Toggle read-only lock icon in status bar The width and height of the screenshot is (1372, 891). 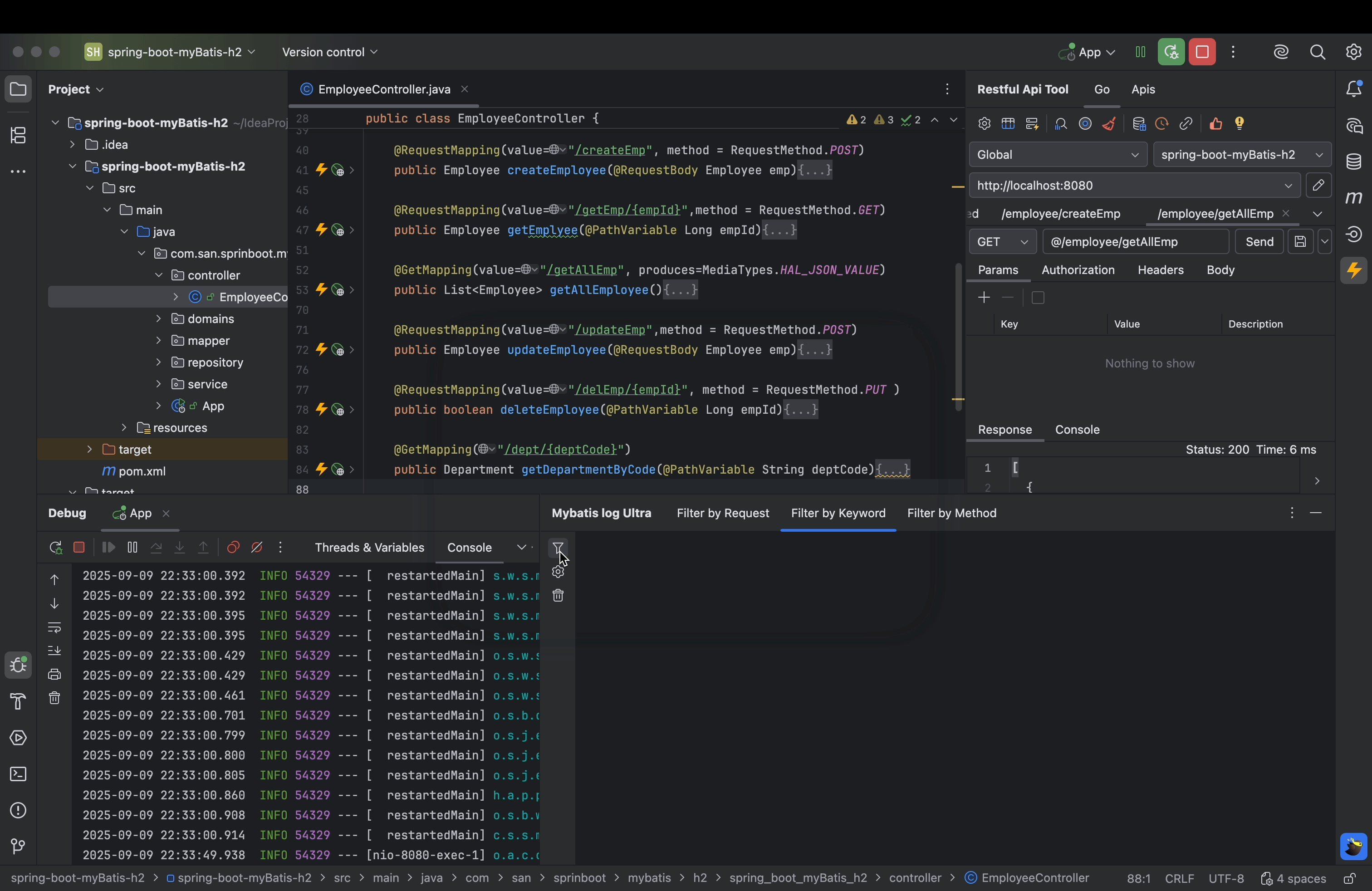point(1349,879)
